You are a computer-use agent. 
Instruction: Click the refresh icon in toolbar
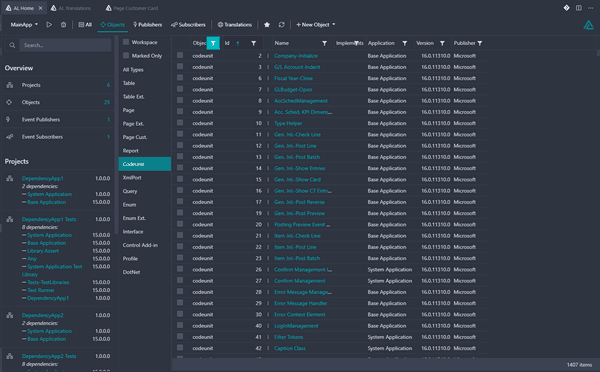coord(282,24)
